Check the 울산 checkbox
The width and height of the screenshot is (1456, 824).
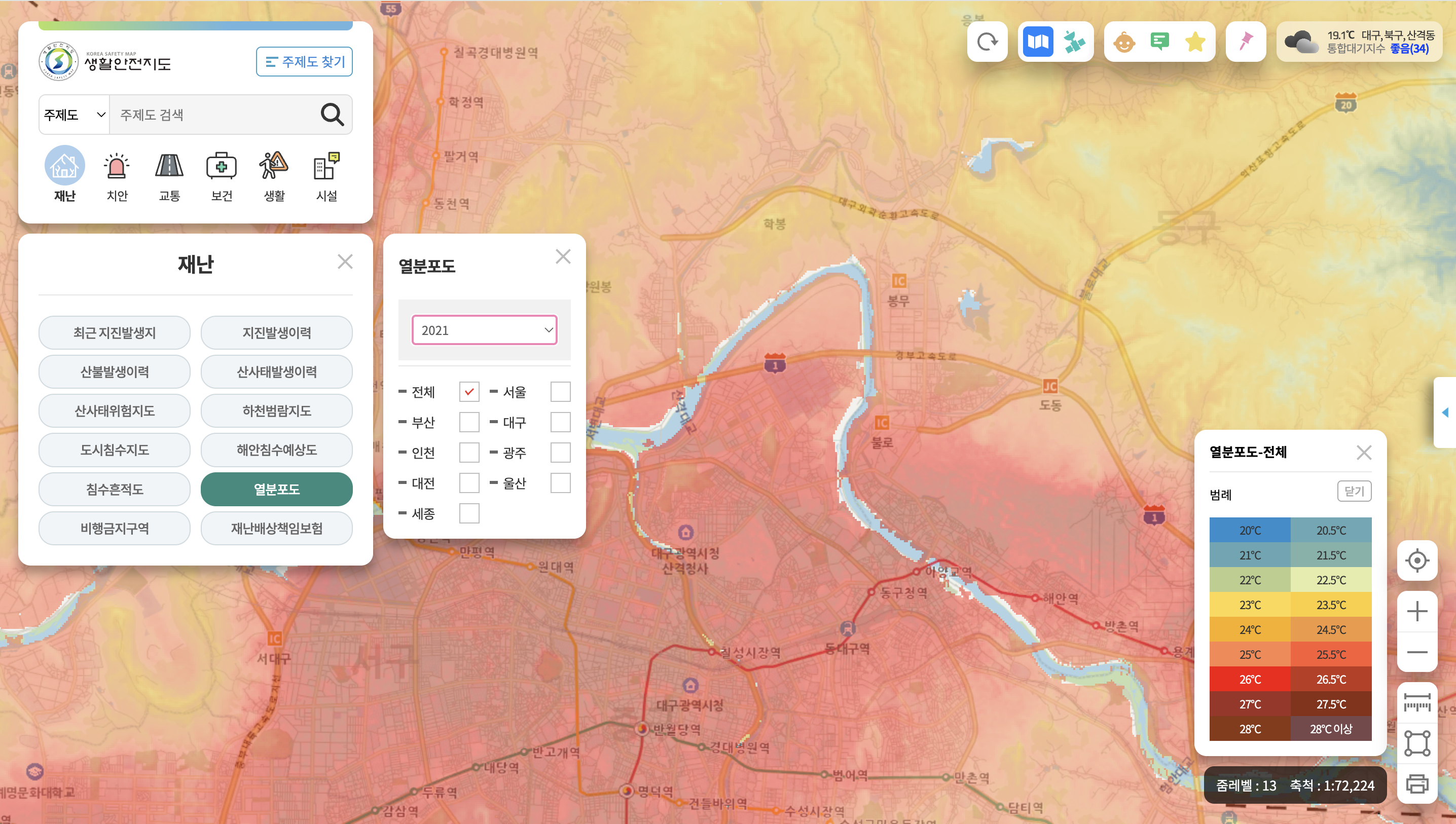(x=560, y=483)
